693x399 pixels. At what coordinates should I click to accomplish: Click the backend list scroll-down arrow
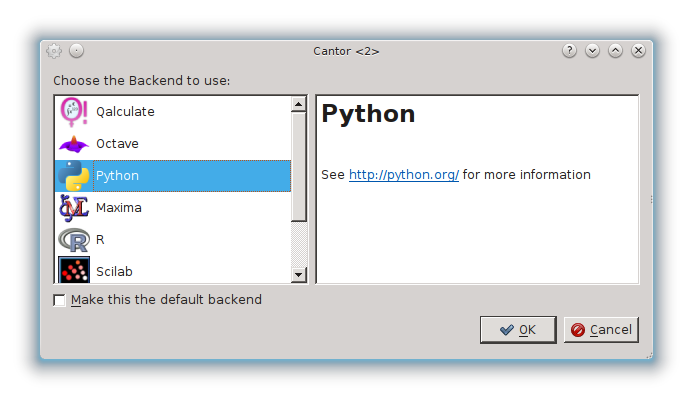click(x=299, y=275)
